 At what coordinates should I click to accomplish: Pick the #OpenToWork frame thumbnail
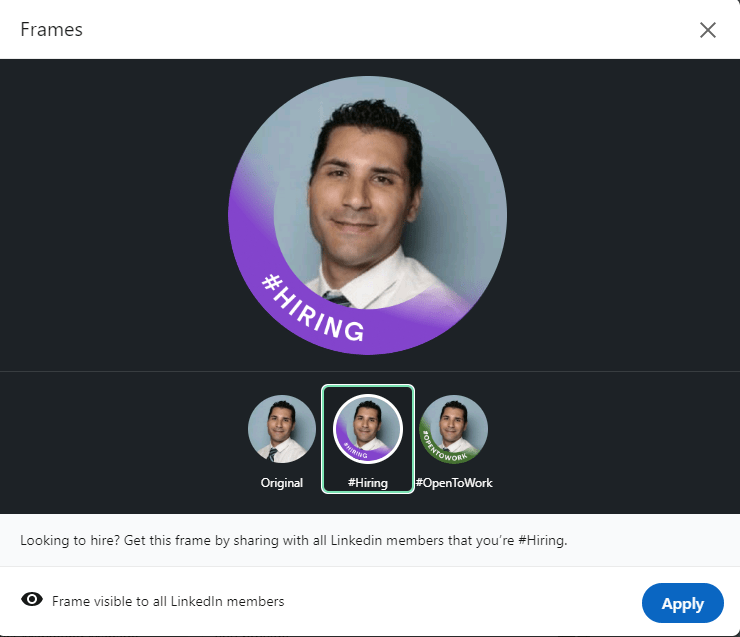click(x=453, y=429)
